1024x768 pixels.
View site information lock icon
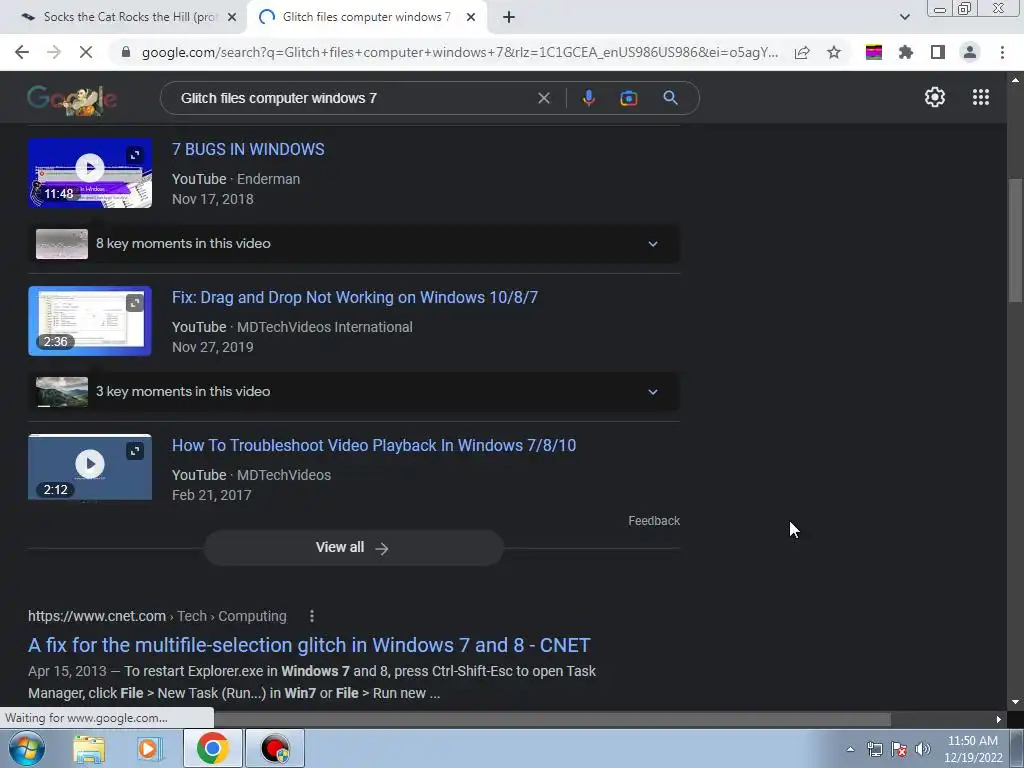pos(126,52)
